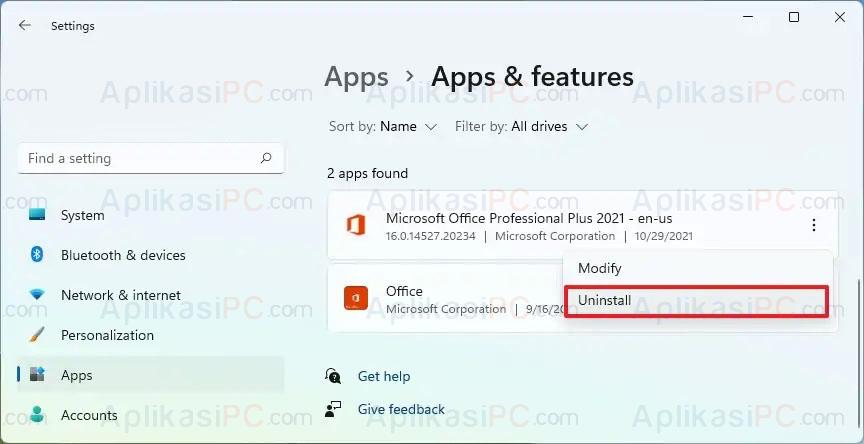This screenshot has height=444, width=864.
Task: Click the Get help headset icon
Action: pos(333,376)
